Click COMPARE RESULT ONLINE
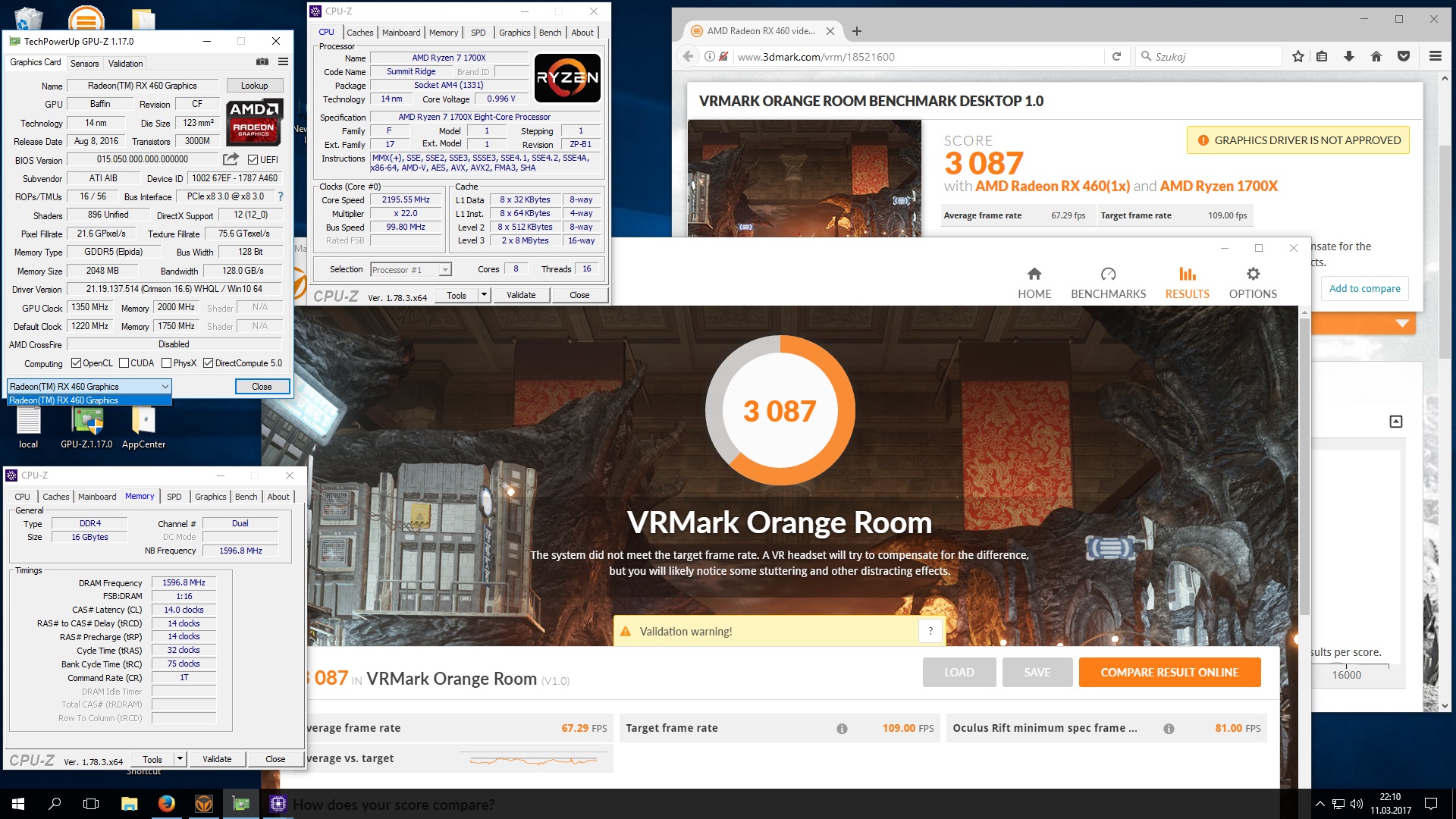This screenshot has width=1456, height=819. (x=1169, y=673)
